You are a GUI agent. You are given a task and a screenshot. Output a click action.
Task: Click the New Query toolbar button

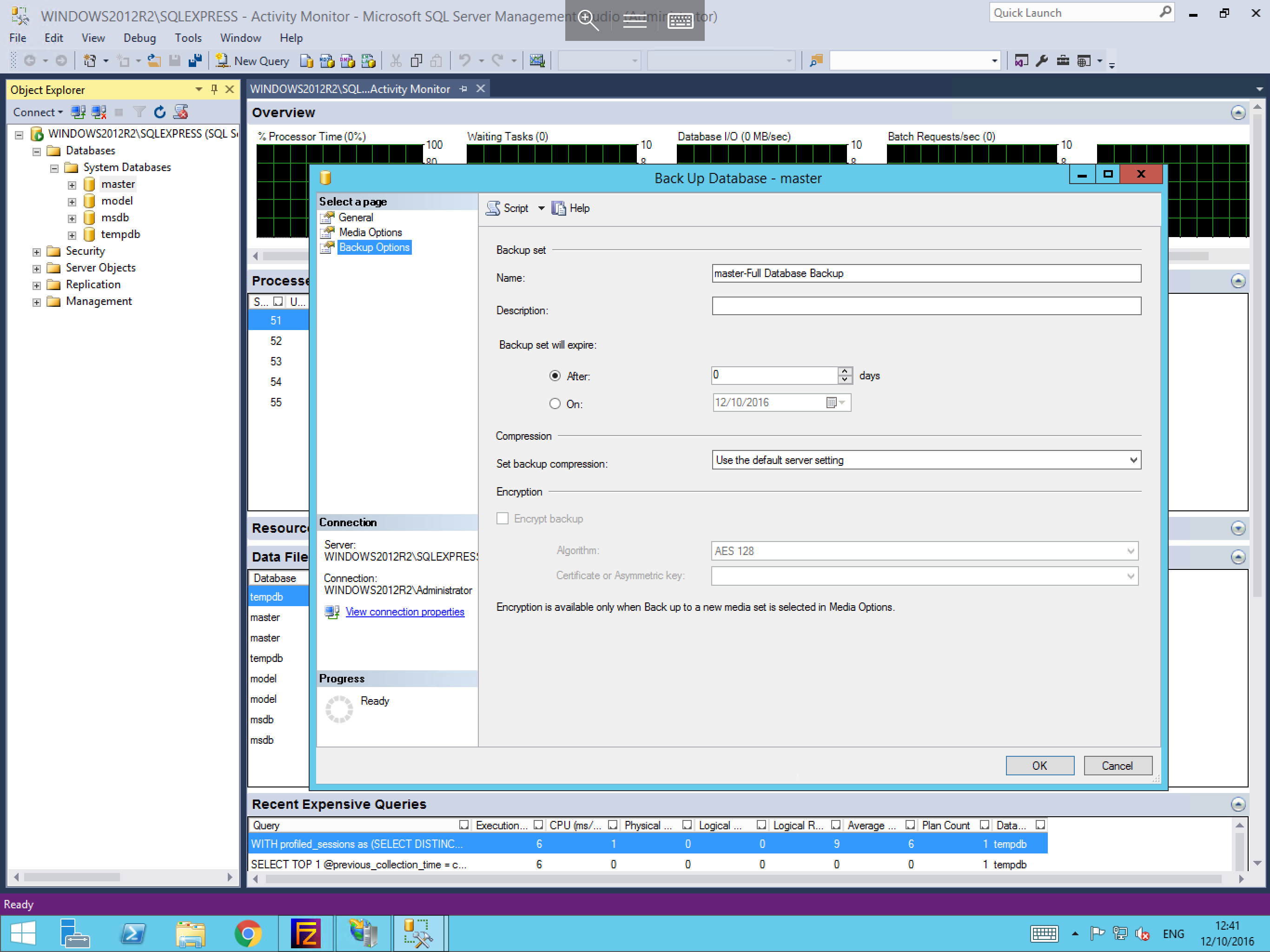tap(252, 60)
